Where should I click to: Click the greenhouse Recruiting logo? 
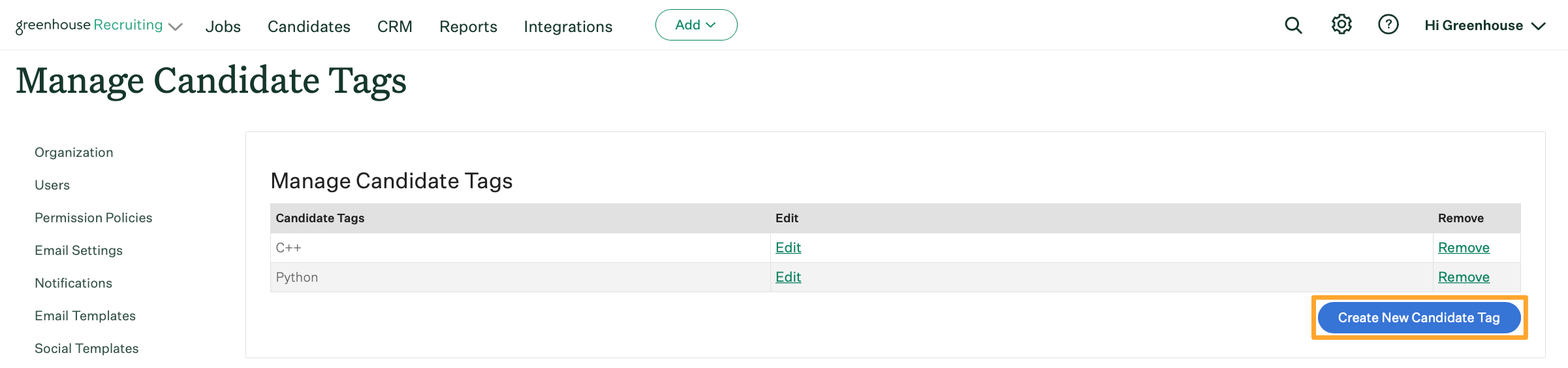tap(89, 25)
